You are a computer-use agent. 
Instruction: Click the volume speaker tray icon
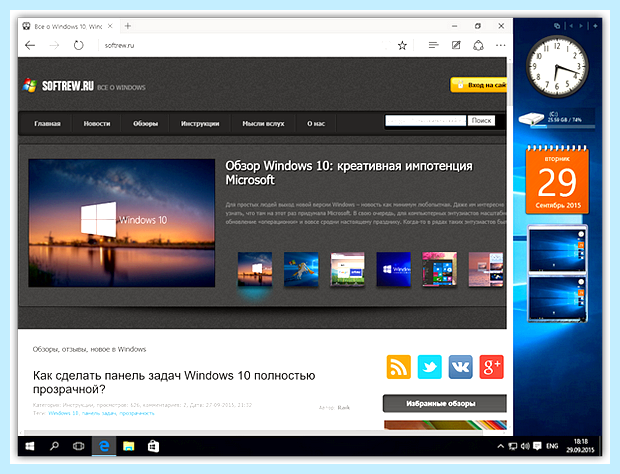525,446
